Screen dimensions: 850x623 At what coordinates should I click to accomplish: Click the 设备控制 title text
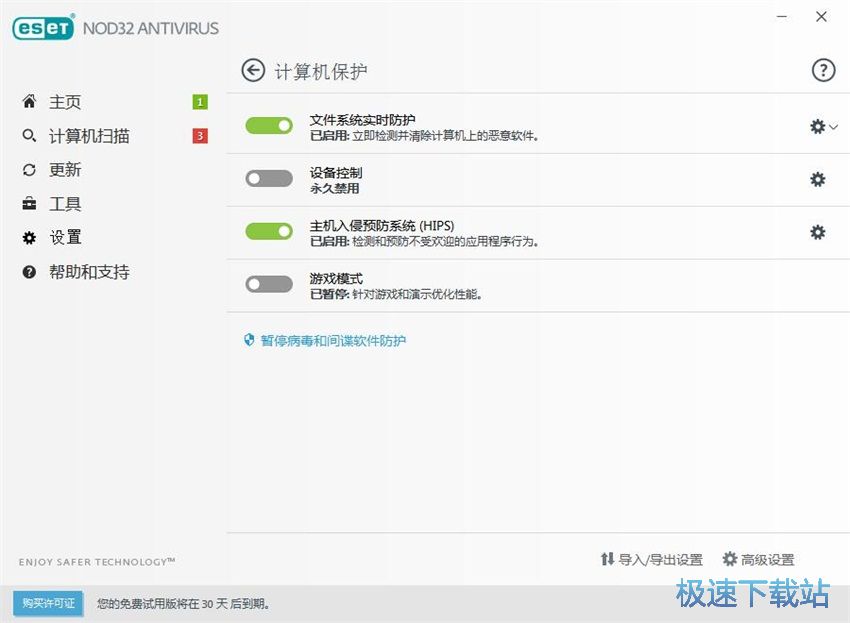click(x=336, y=173)
